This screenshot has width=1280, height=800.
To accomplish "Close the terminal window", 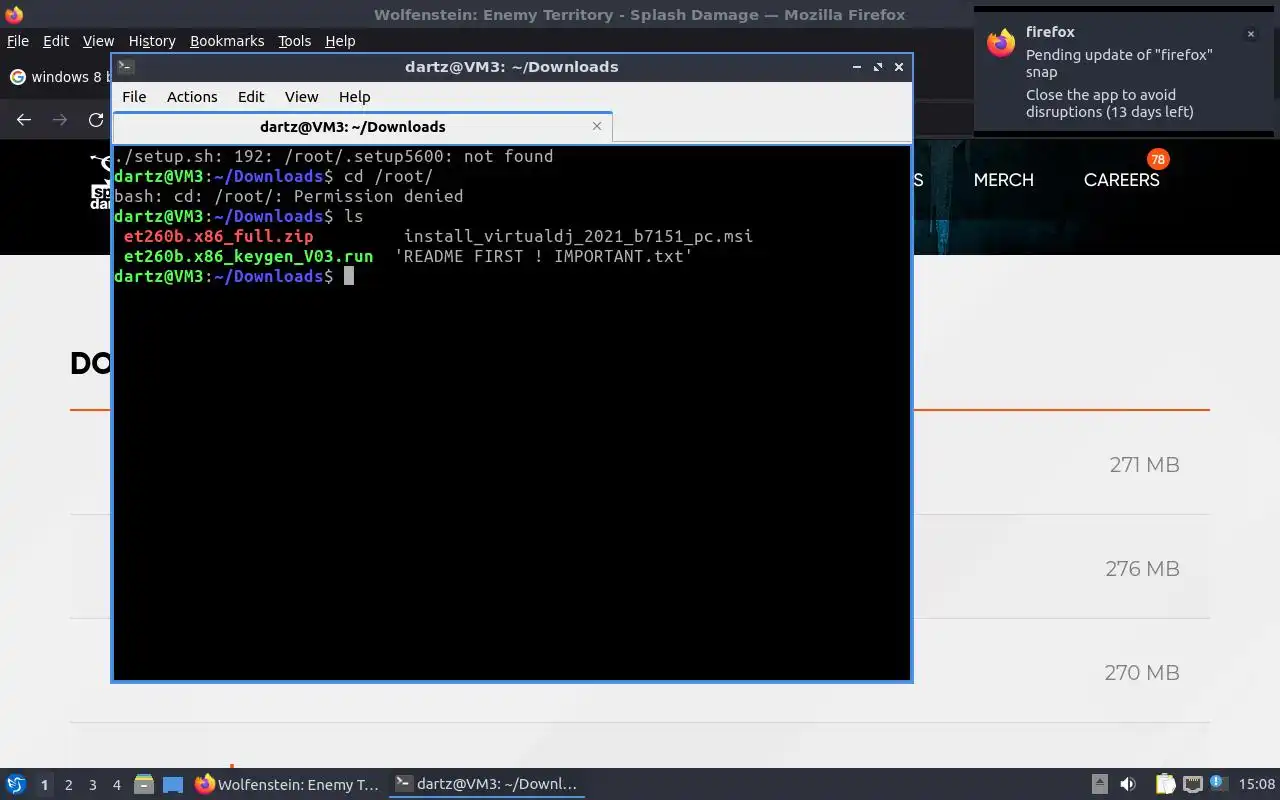I will (x=899, y=67).
